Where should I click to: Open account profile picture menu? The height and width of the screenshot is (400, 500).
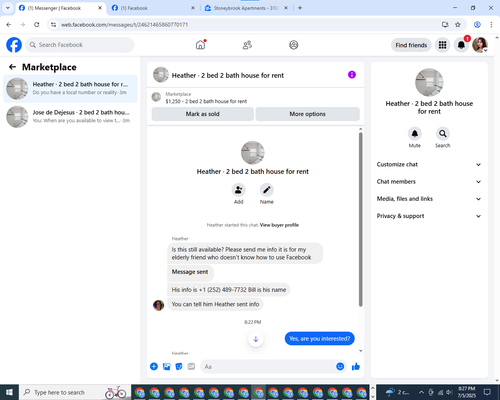[480, 45]
